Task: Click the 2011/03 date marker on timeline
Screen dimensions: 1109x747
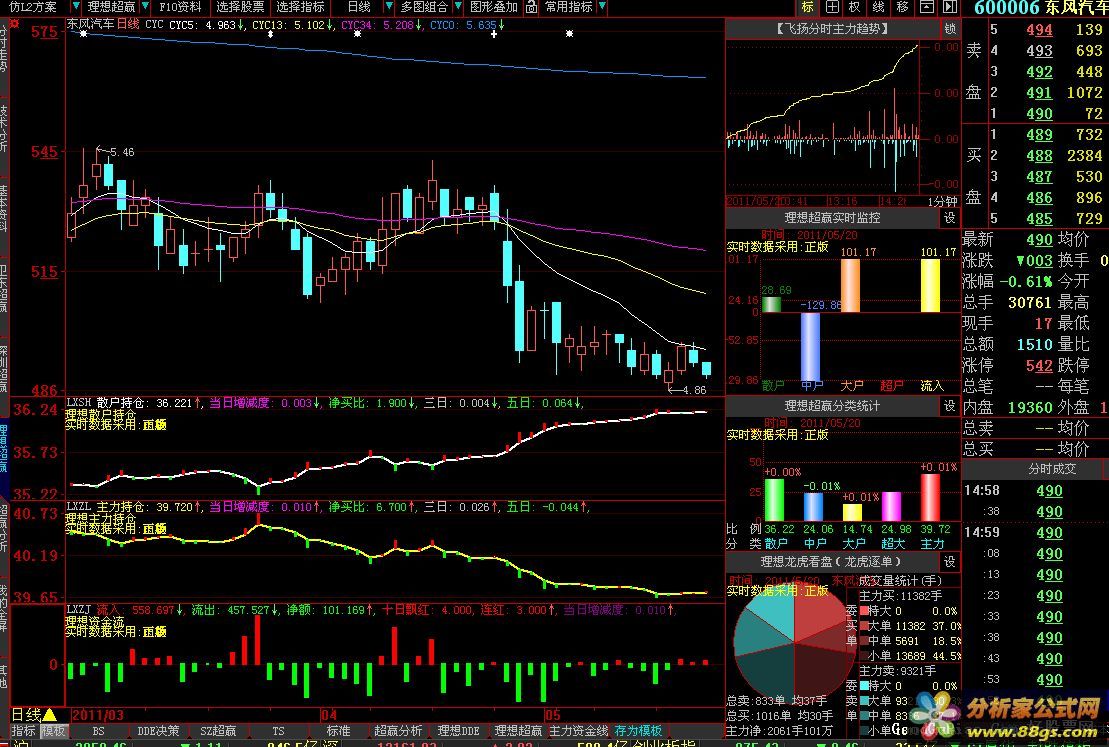Action: (98, 715)
